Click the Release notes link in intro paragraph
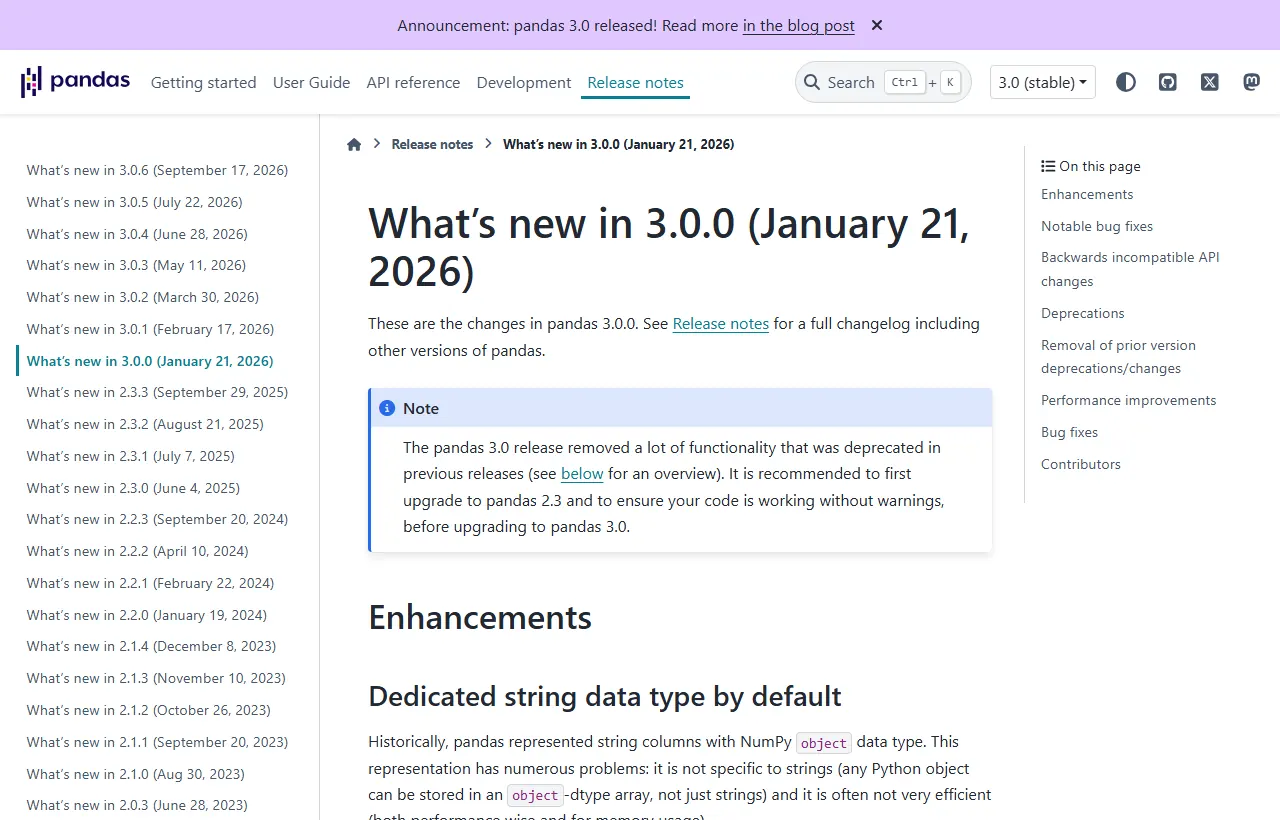 [721, 324]
